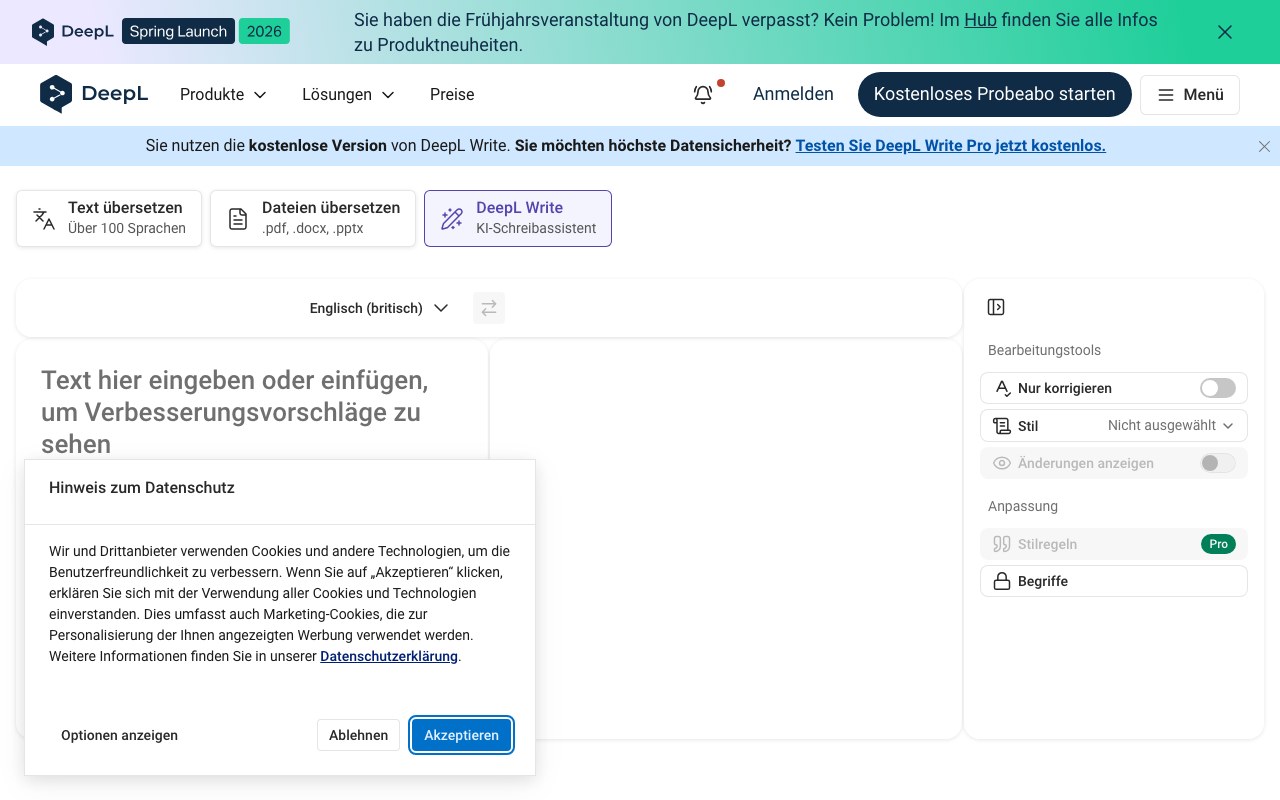The image size is (1280, 800).
Task: Accept cookies with Akzeptieren
Action: click(461, 735)
